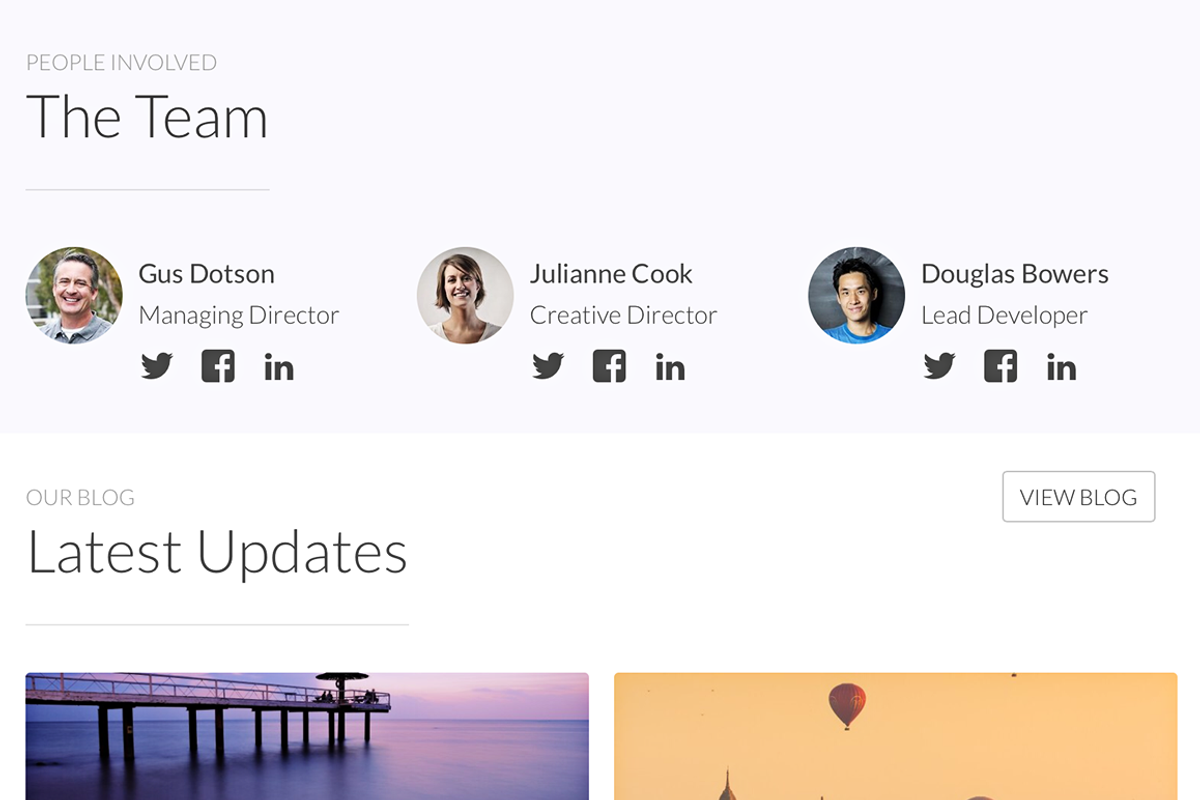Open the pier blog post image
Image resolution: width=1200 pixels, height=800 pixels.
pyautogui.click(x=305, y=735)
